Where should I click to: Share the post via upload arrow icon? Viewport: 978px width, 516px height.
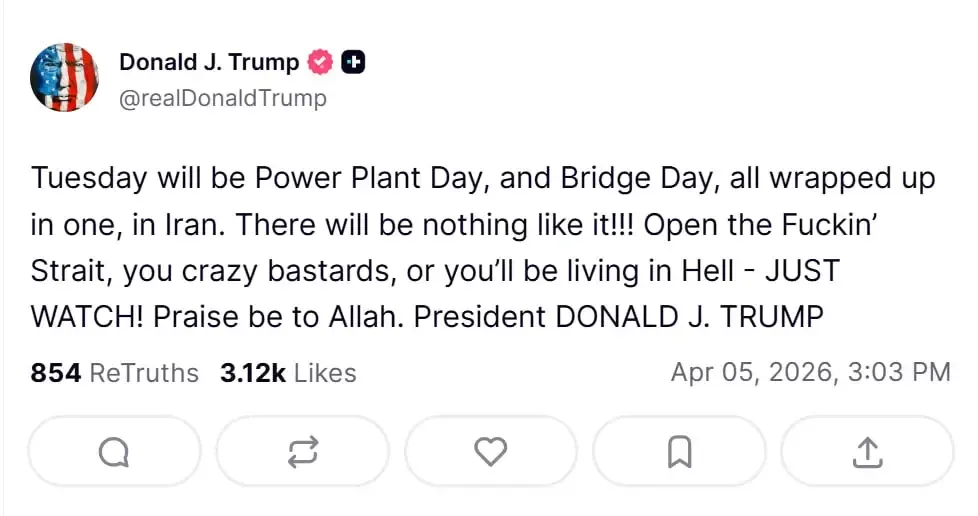click(x=866, y=452)
